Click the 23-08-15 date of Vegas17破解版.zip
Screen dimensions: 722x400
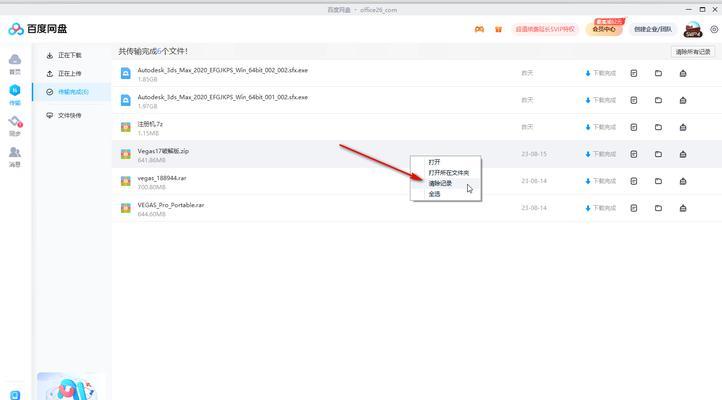click(x=534, y=154)
